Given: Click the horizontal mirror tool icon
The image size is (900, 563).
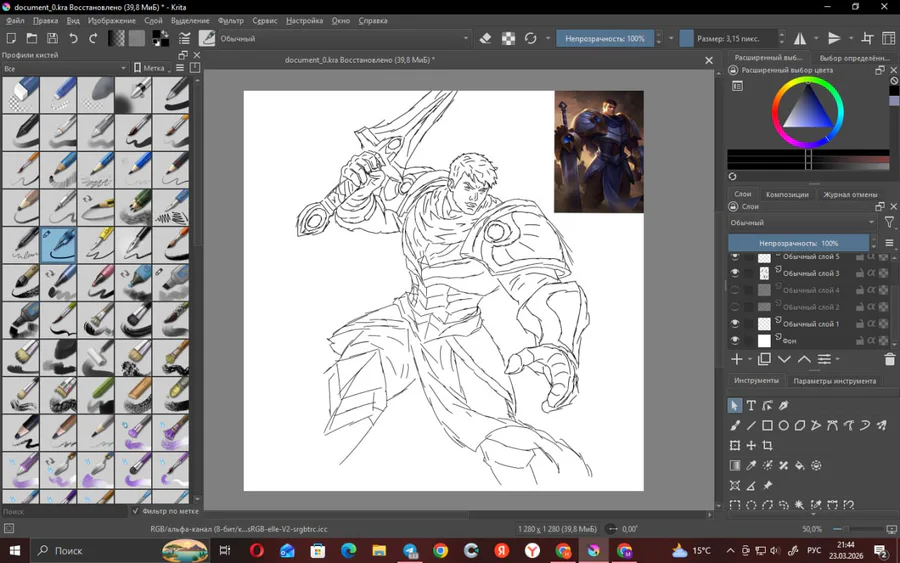Looking at the screenshot, I should coord(800,39).
